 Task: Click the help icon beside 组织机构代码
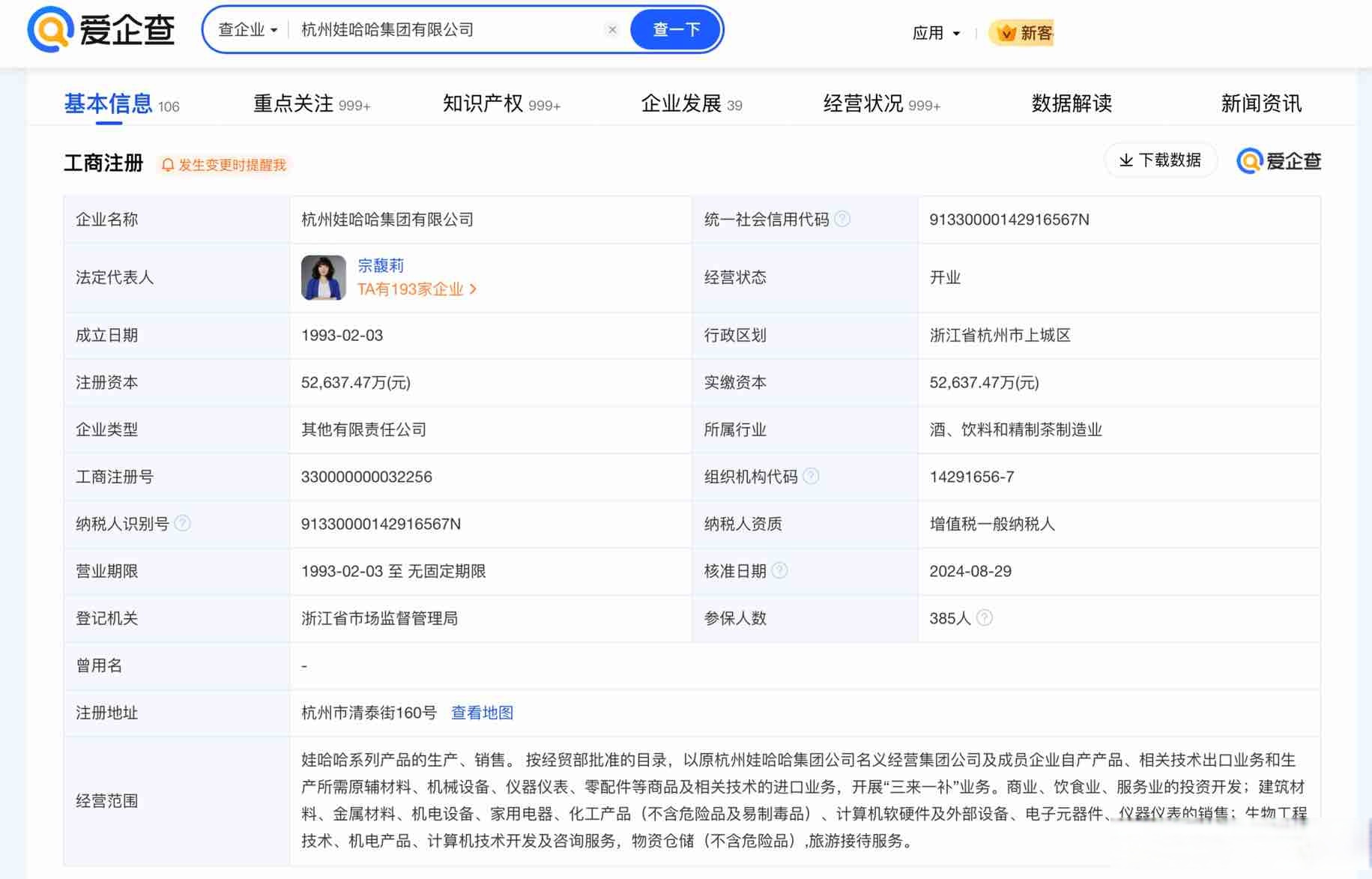tap(811, 476)
